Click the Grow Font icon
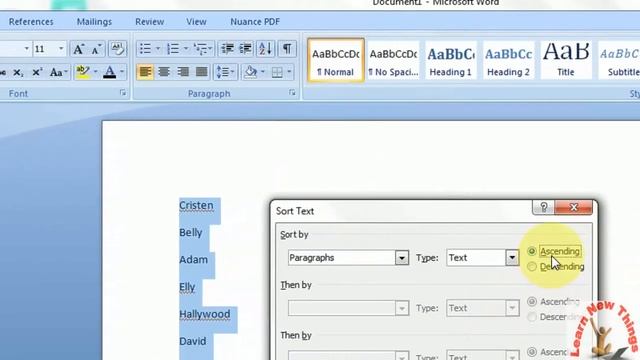640x360 pixels. pos(78,49)
